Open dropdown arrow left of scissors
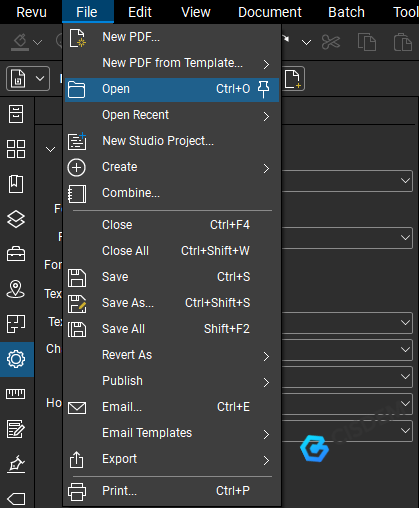 click(306, 42)
